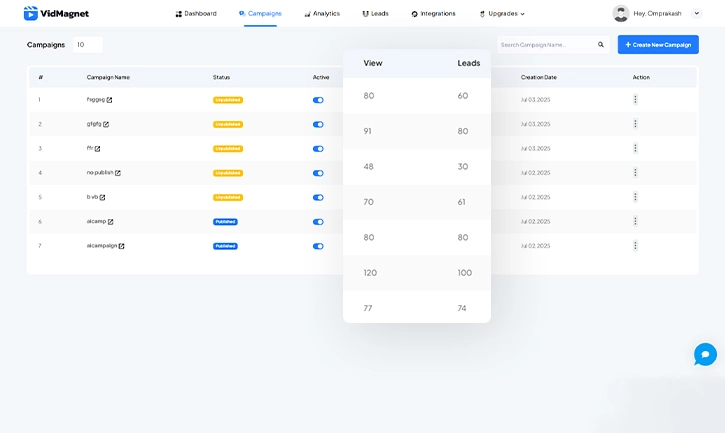Screen dimensions: 725x433
Task: Open external link icon for gfgfg
Action: 106,124
